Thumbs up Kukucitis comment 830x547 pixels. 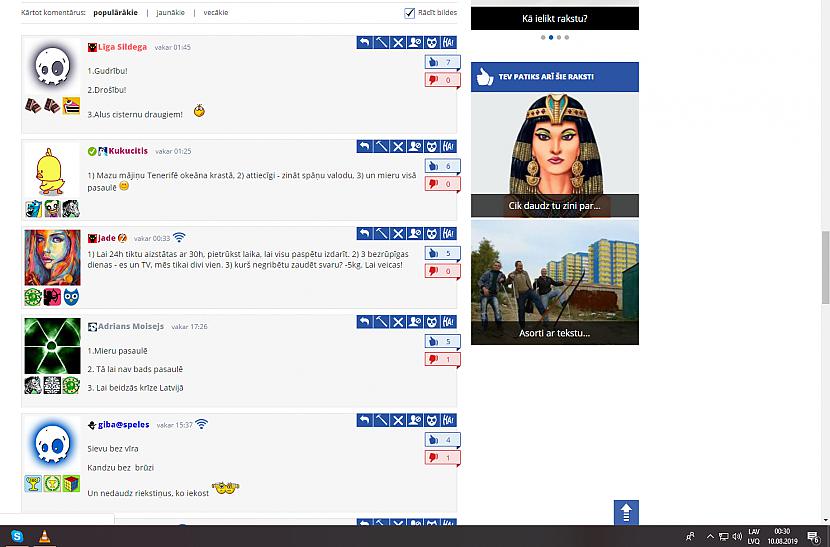tap(443, 166)
